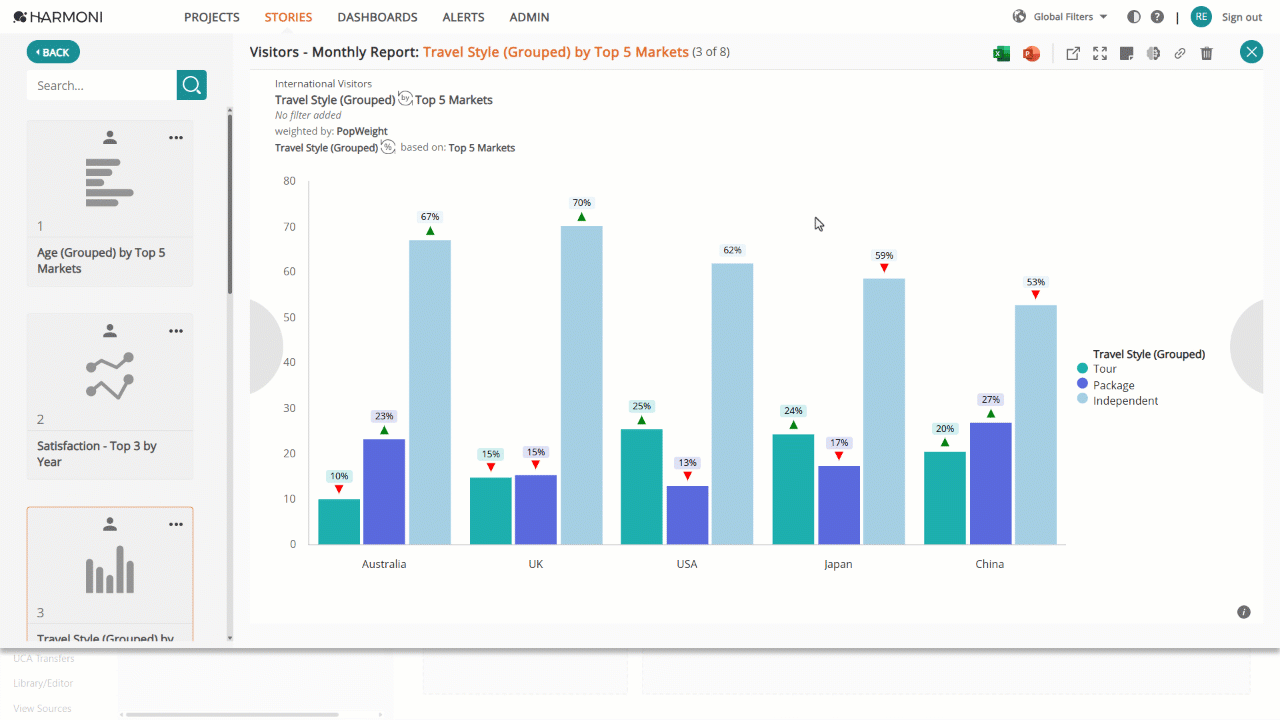Screen dimensions: 1280x720
Task: Toggle the contrast theme icon
Action: point(1134,17)
